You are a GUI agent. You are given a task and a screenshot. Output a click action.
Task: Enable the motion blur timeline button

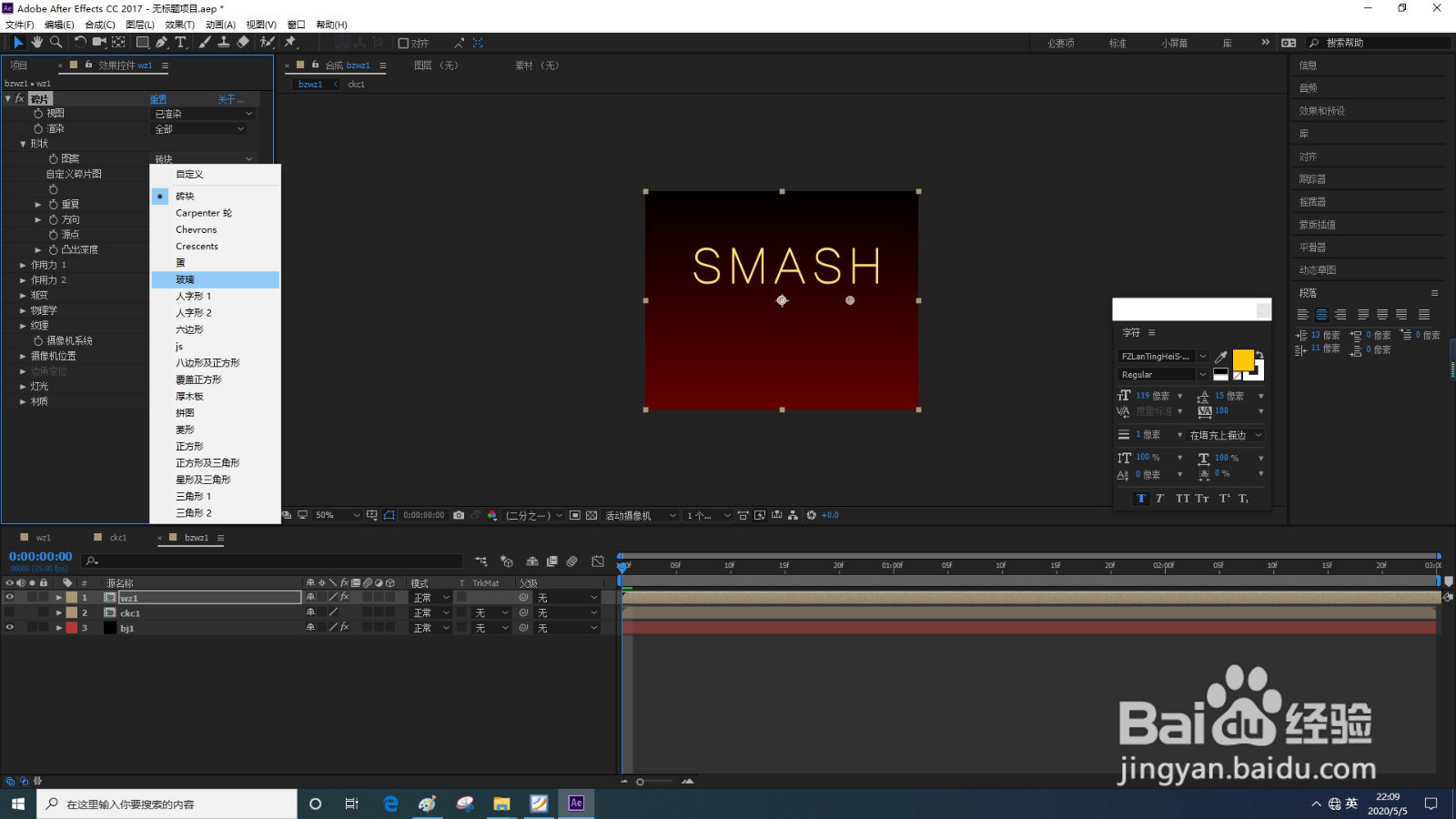(x=571, y=561)
